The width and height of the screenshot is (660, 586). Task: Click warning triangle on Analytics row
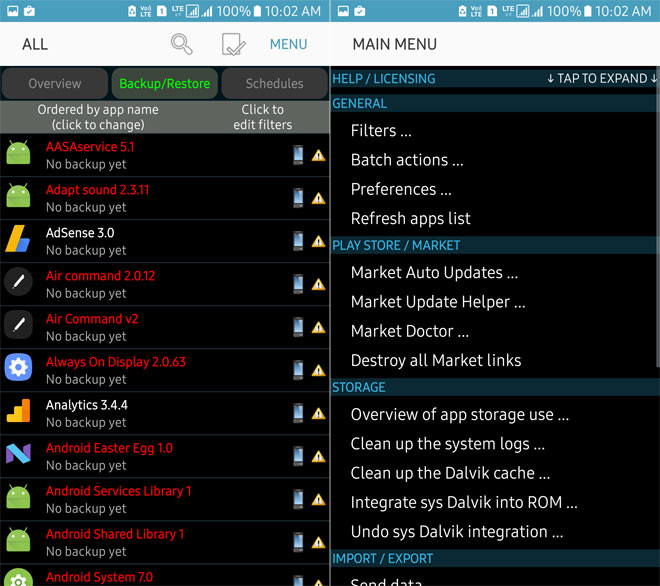[x=318, y=414]
